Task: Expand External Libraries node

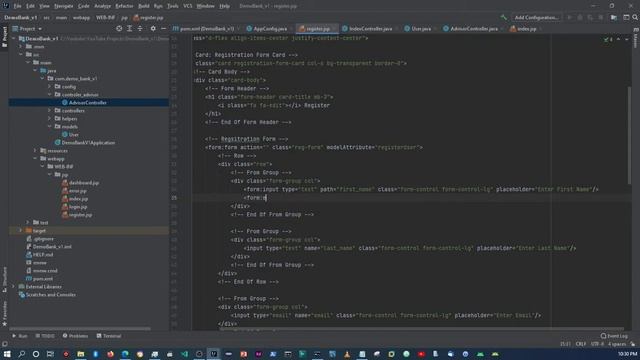Action: (14, 287)
